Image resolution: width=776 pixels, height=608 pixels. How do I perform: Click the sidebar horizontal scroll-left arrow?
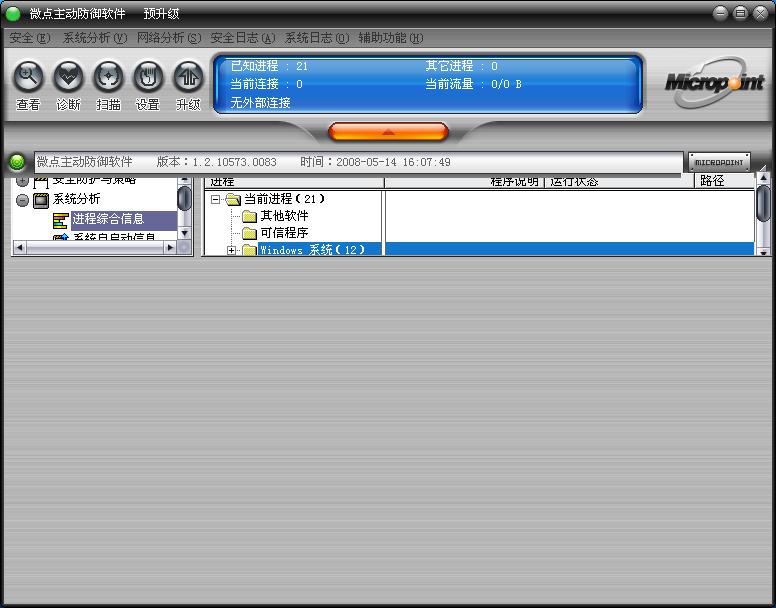[19, 247]
